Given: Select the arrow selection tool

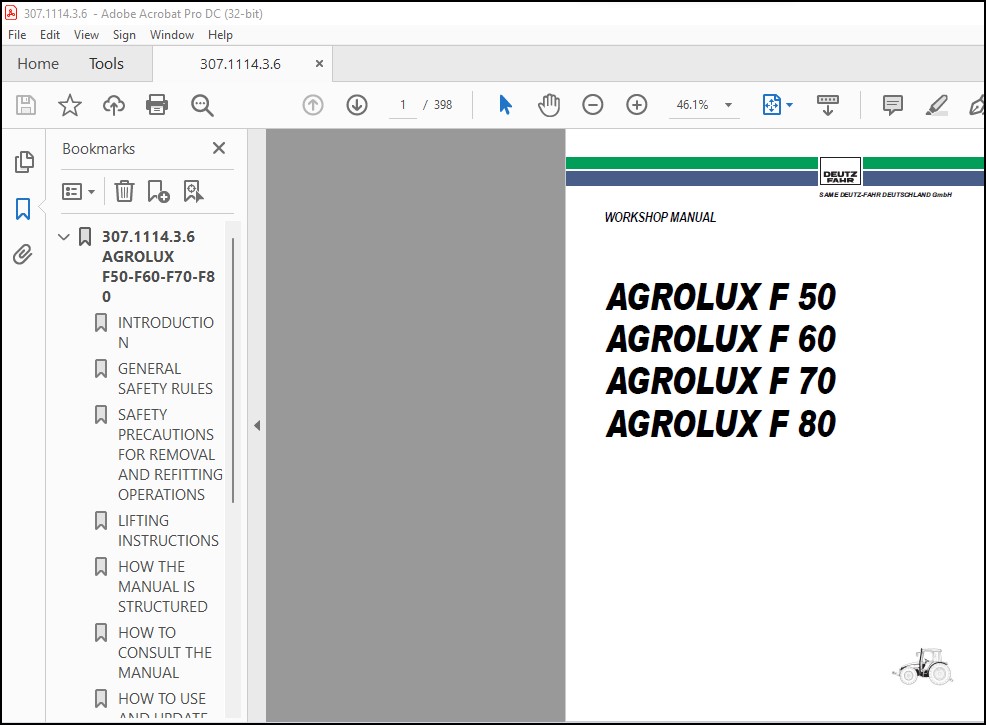Looking at the screenshot, I should (505, 105).
